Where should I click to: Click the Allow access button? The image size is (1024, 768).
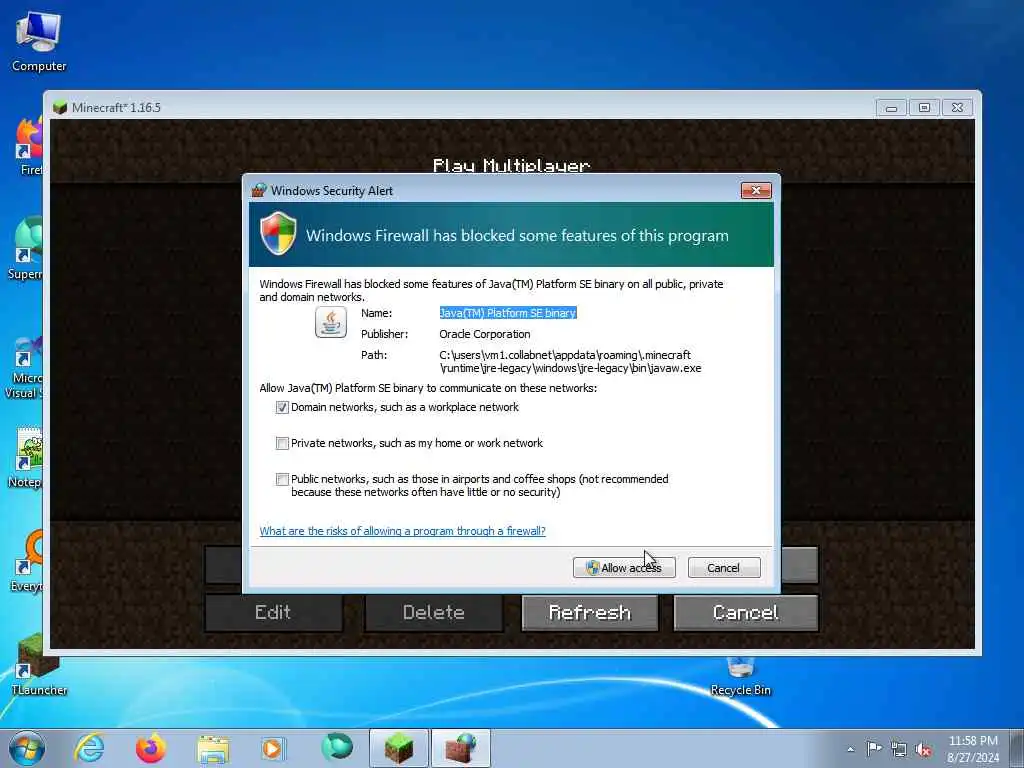[624, 568]
